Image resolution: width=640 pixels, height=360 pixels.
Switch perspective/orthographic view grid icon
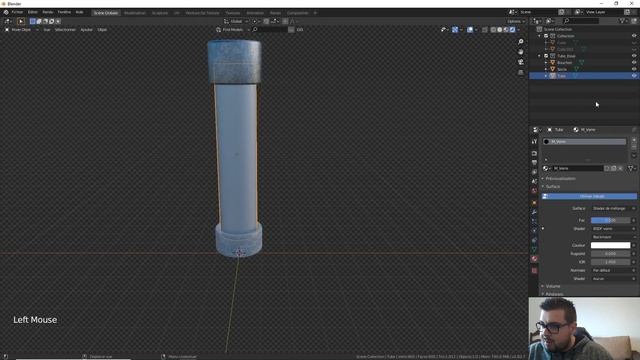[520, 73]
